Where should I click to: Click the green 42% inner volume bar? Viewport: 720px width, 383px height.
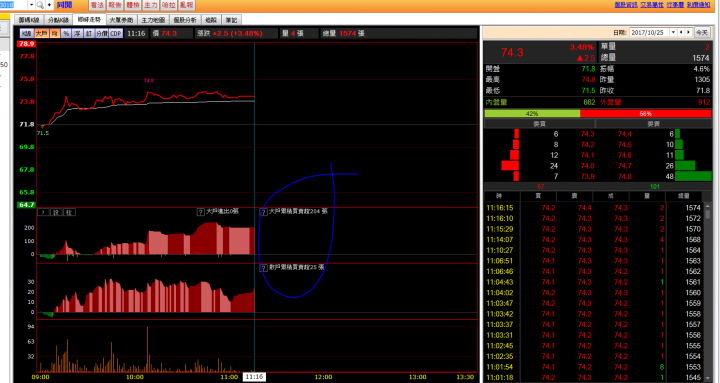pos(532,113)
